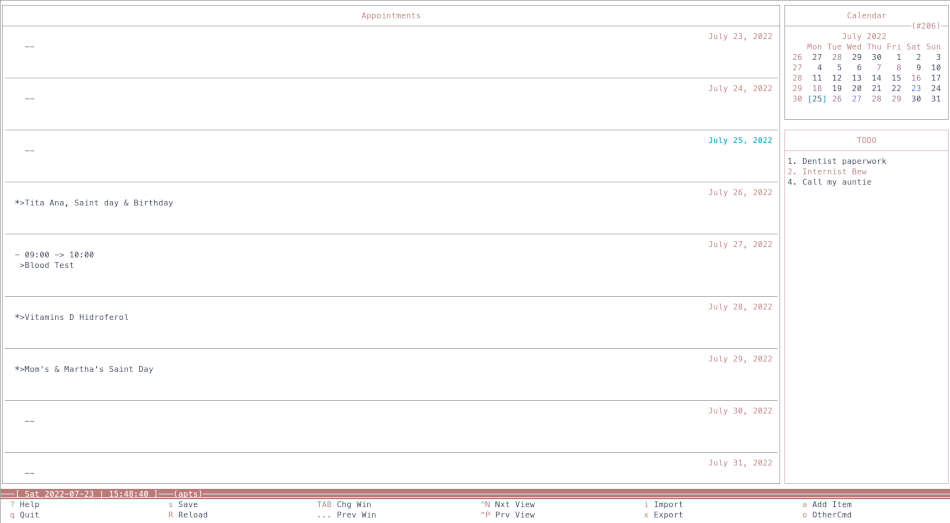Select the Vitamins D Hidroferol entry
The image size is (950, 523).
[x=76, y=318]
